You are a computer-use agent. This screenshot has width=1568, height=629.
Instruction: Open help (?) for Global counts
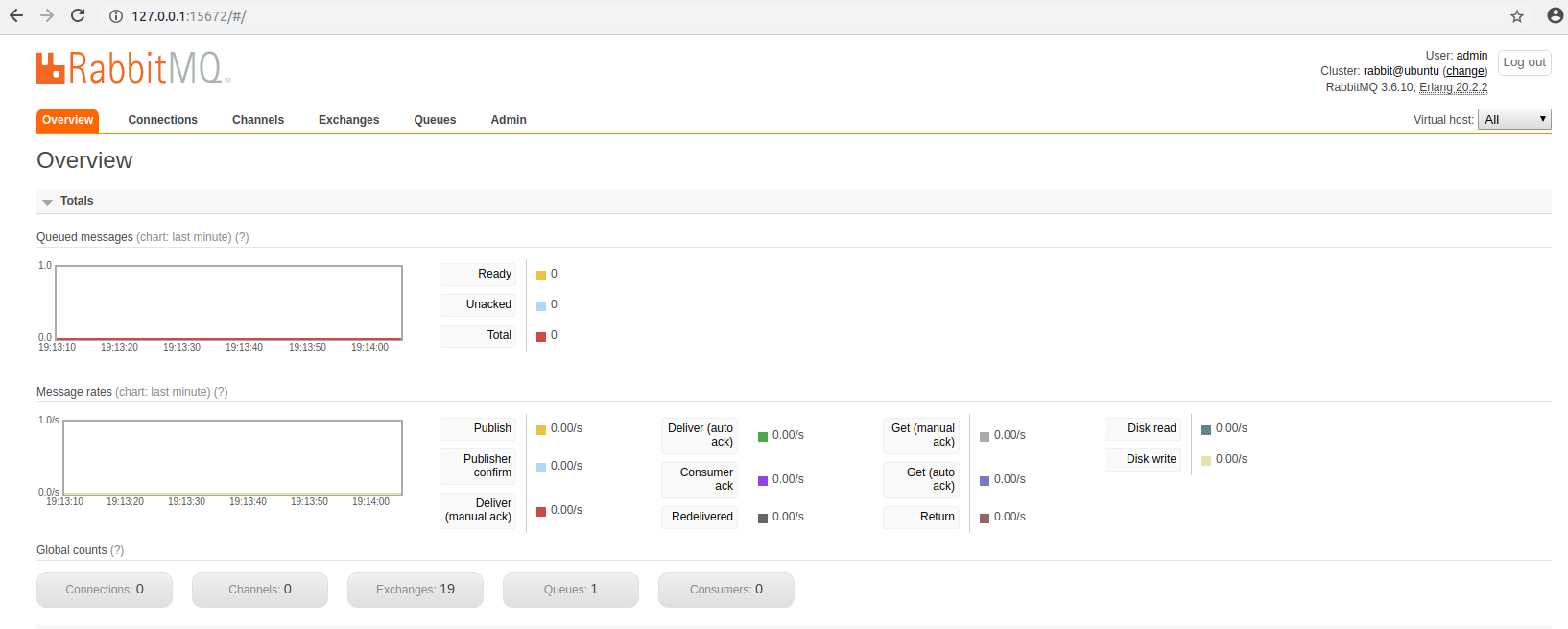117,550
